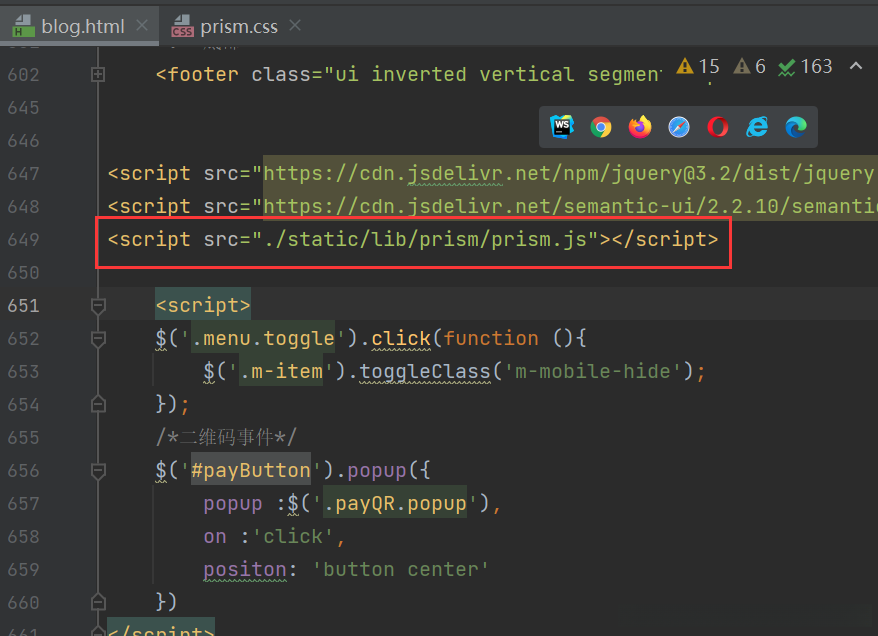This screenshot has height=636, width=878.
Task: Click line number 649 in gutter
Action: tap(24, 240)
